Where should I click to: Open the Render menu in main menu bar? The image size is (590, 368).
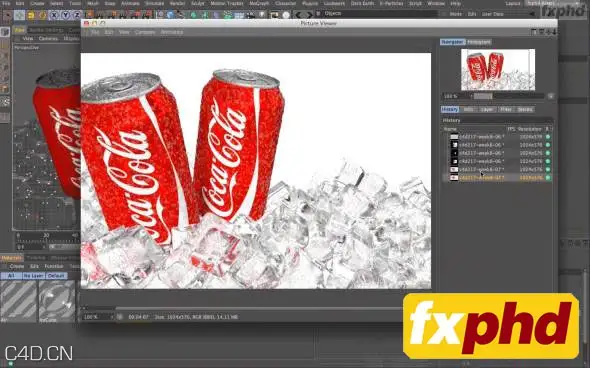pos(177,3)
